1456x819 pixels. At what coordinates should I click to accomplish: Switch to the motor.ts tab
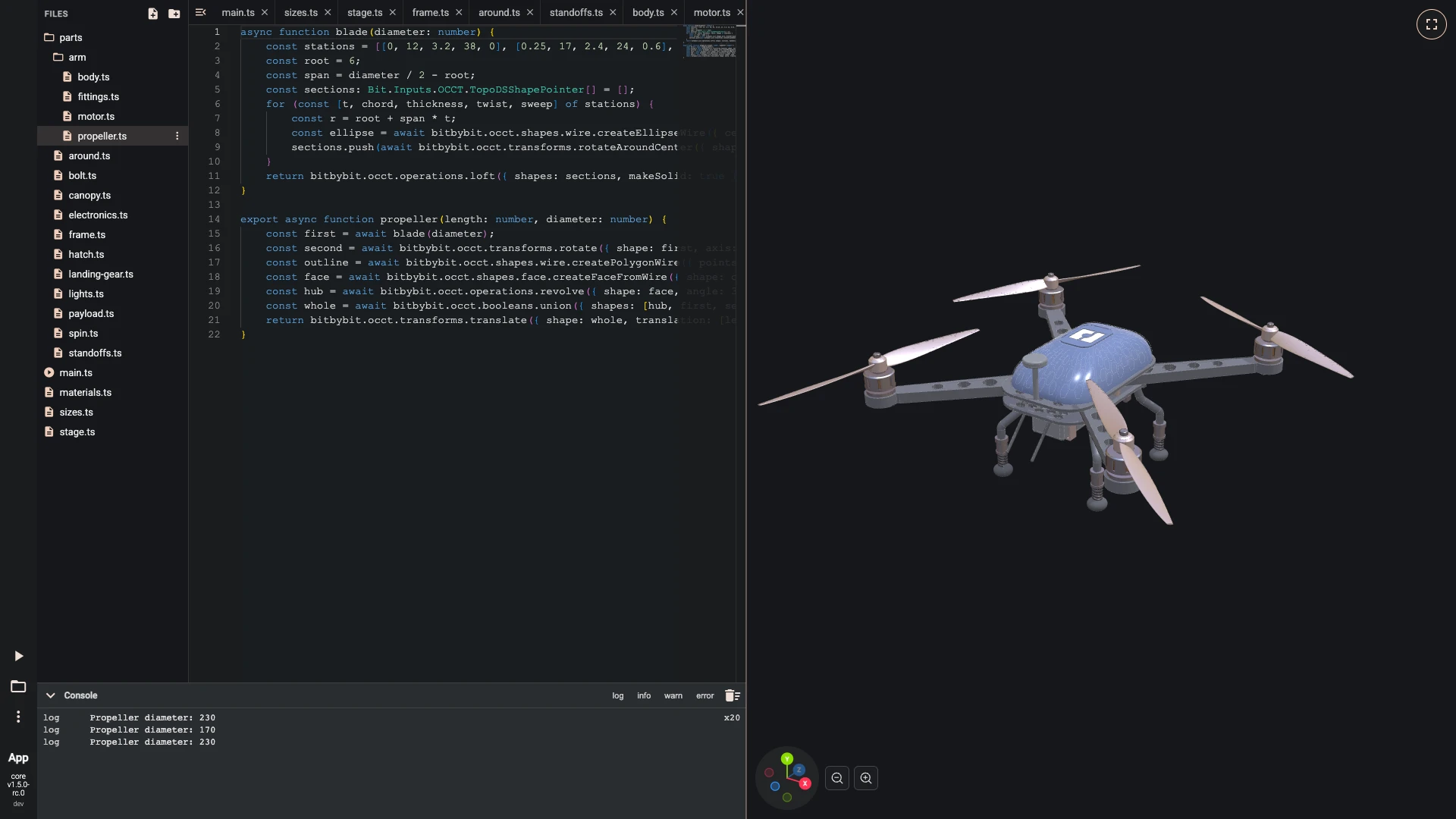pos(712,12)
